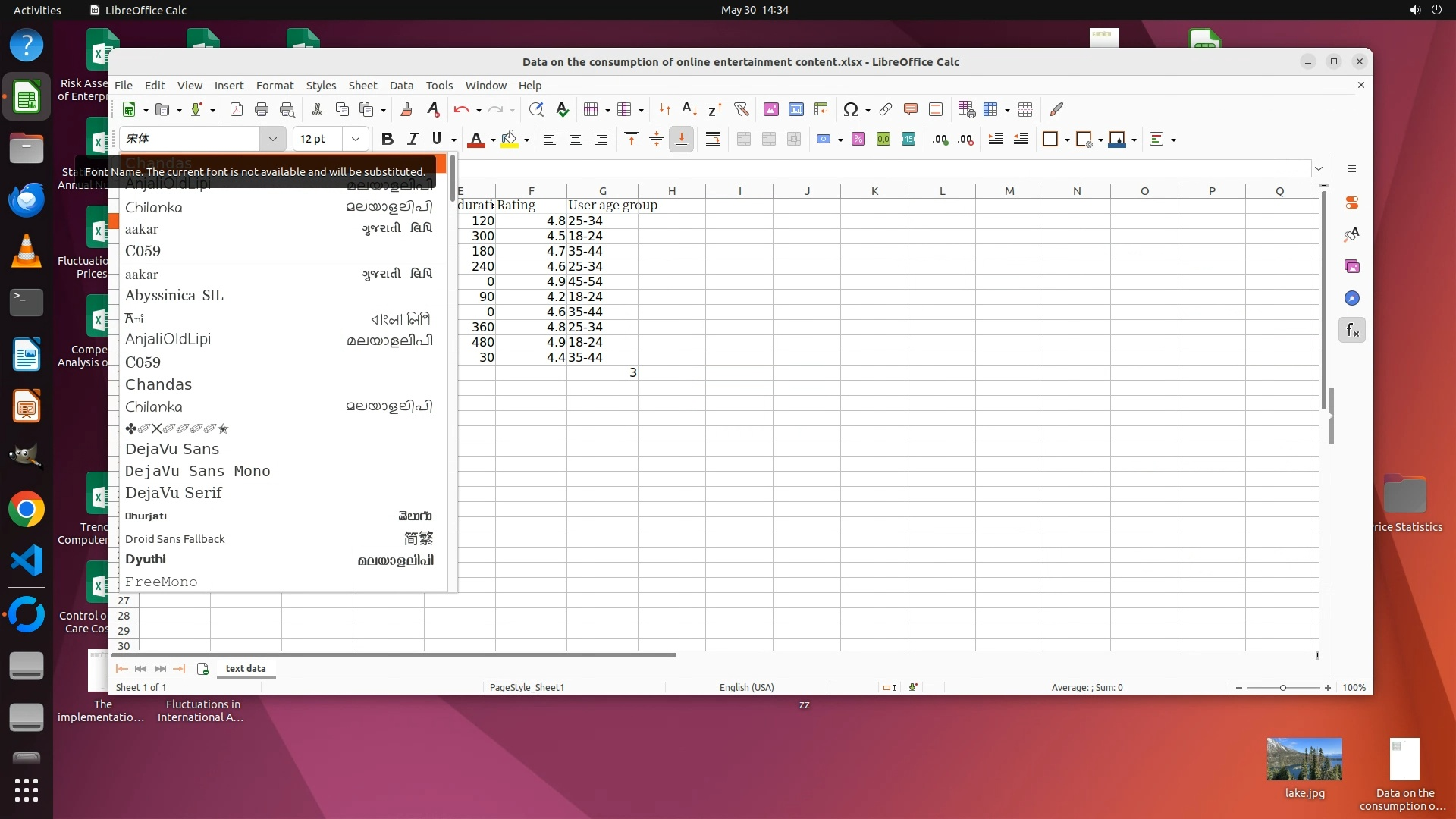The image size is (1456, 819).
Task: Click the AutoFilter funnel icon
Action: [x=741, y=109]
